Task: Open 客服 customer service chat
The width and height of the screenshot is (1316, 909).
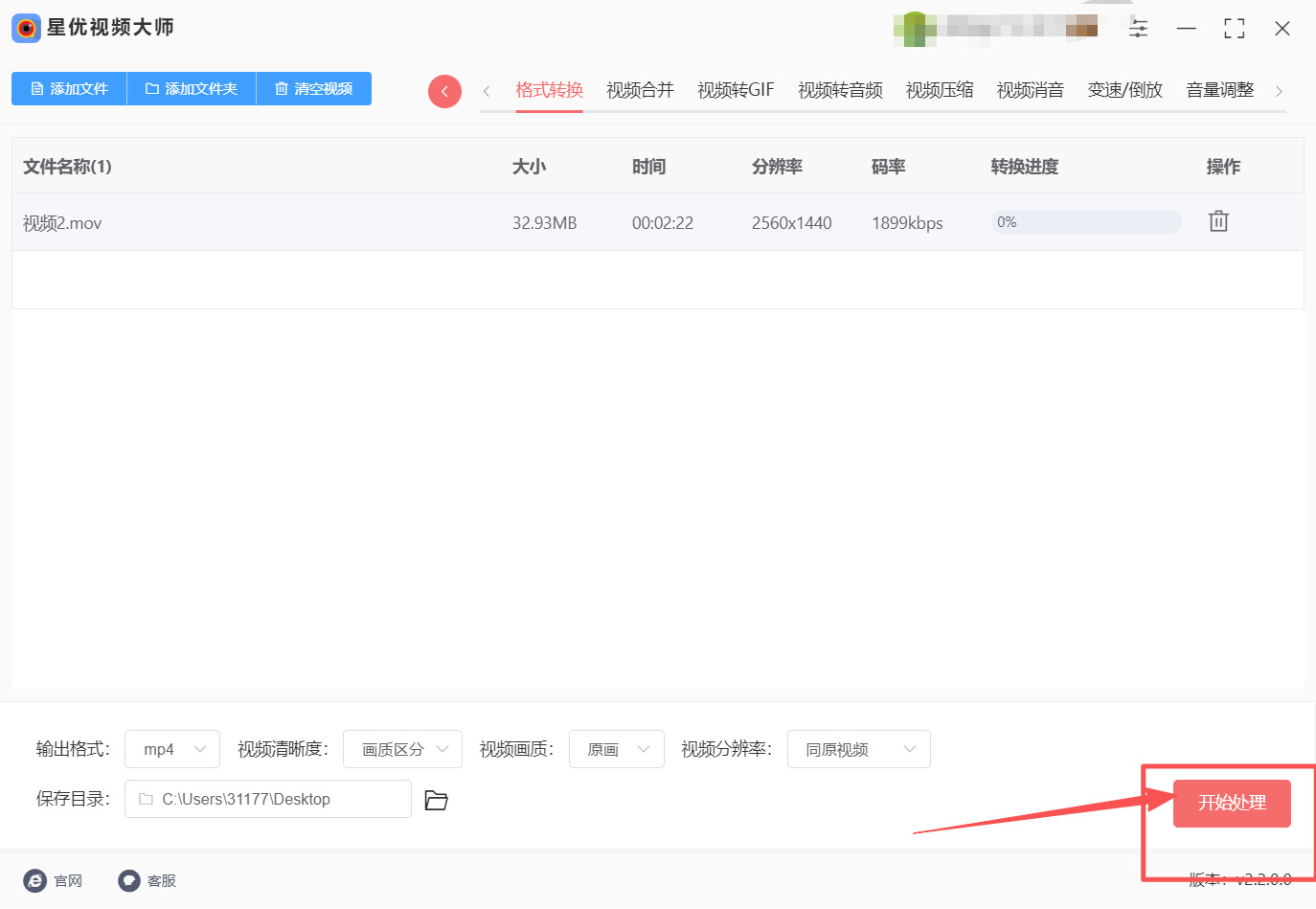Action: tap(129, 880)
